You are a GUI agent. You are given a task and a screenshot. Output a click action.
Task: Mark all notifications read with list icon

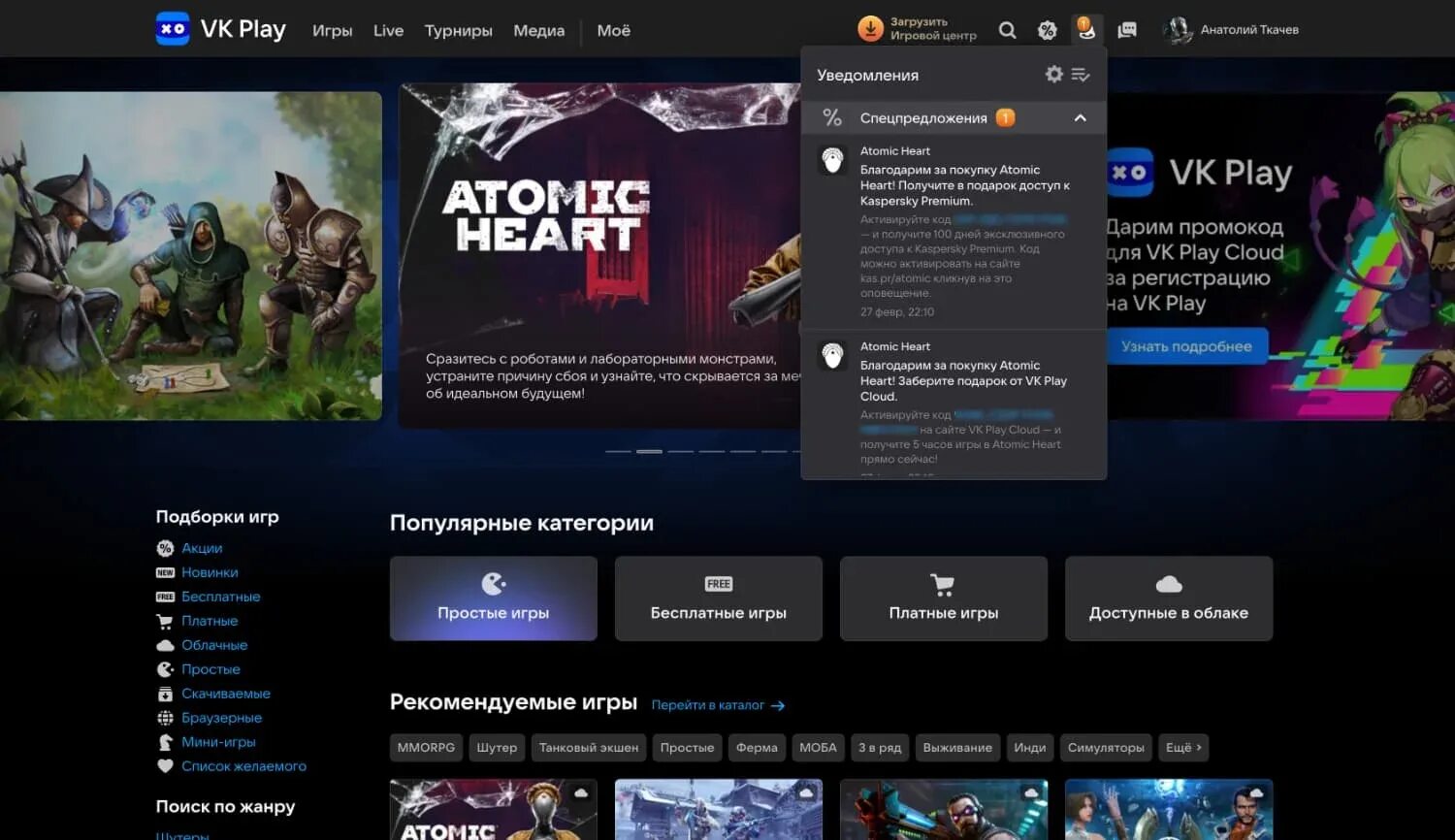click(1081, 74)
